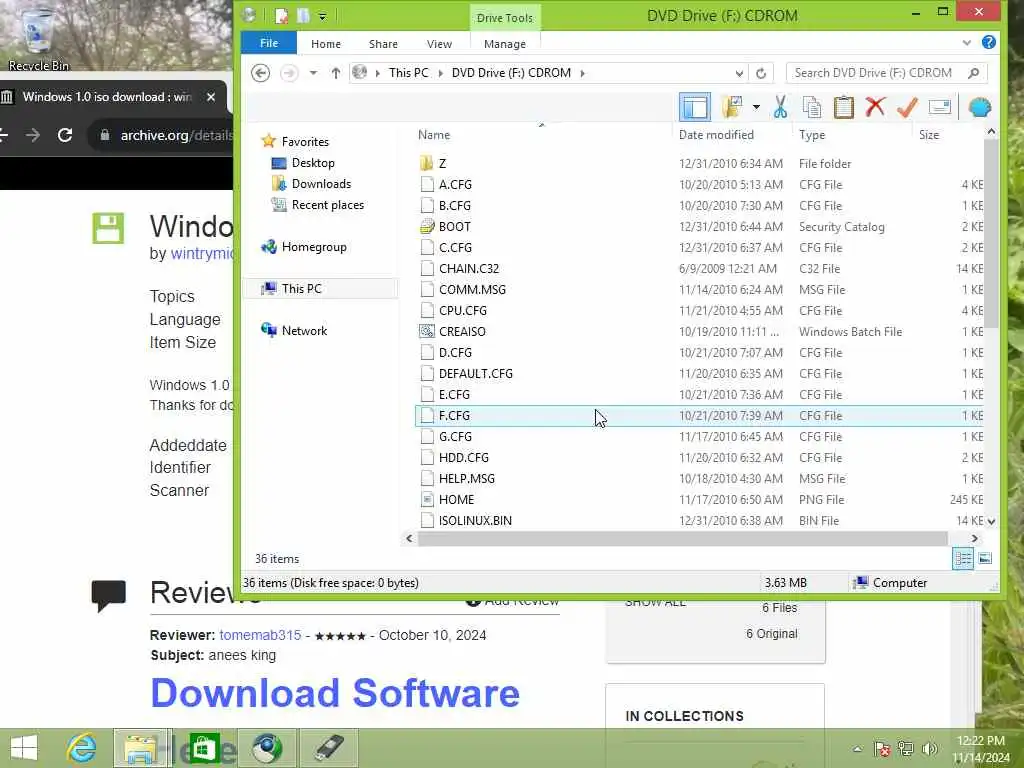Refresh the DVD Drive folder view
The image size is (1024, 768).
click(x=761, y=73)
